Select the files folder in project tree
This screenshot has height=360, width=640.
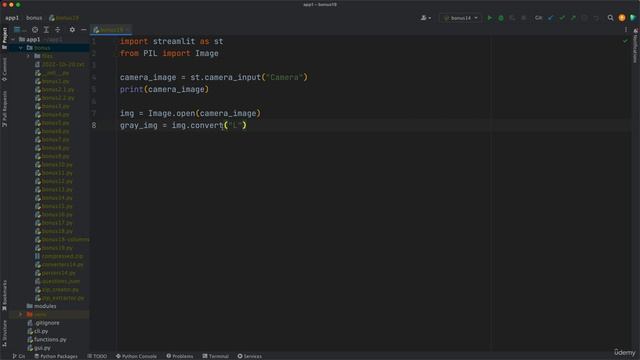point(47,56)
